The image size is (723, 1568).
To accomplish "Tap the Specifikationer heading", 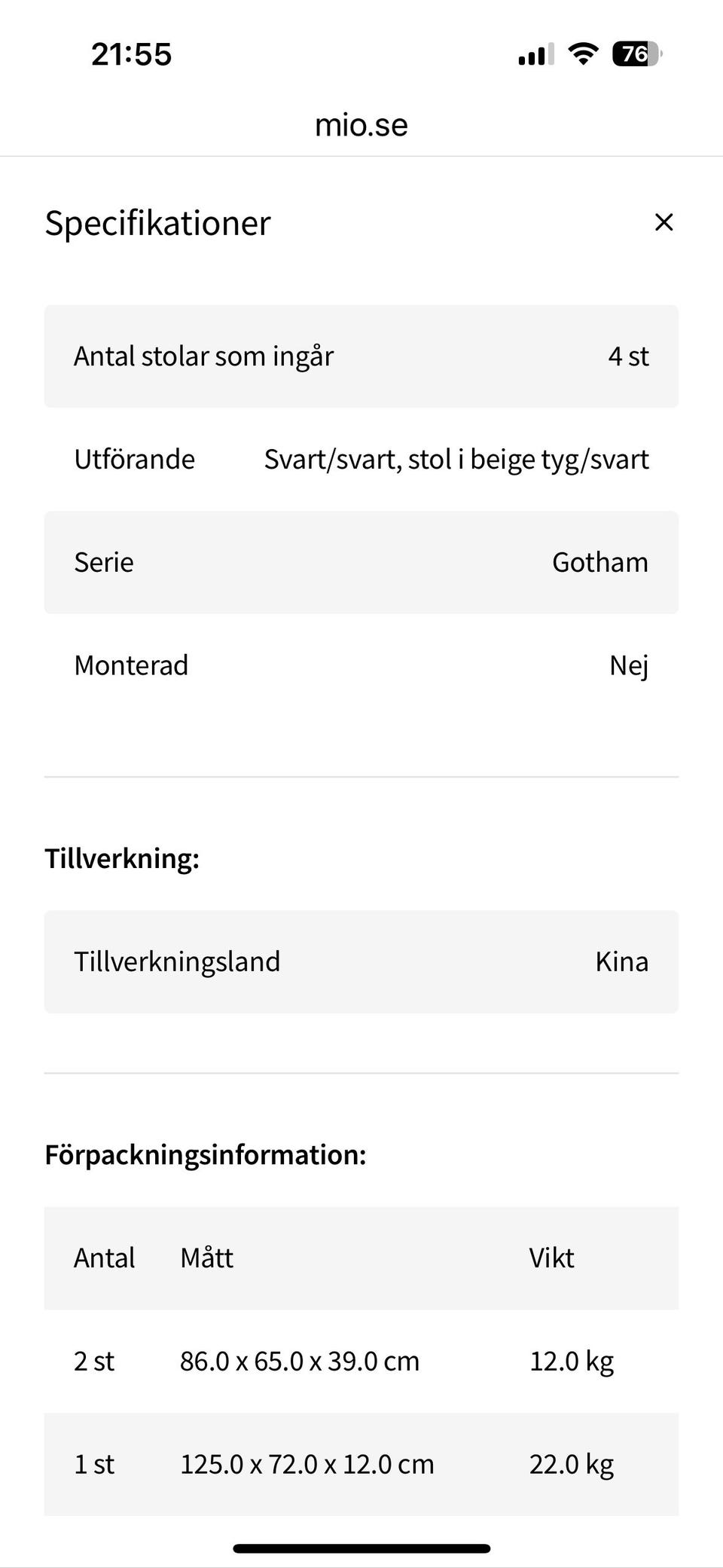I will coord(157,223).
